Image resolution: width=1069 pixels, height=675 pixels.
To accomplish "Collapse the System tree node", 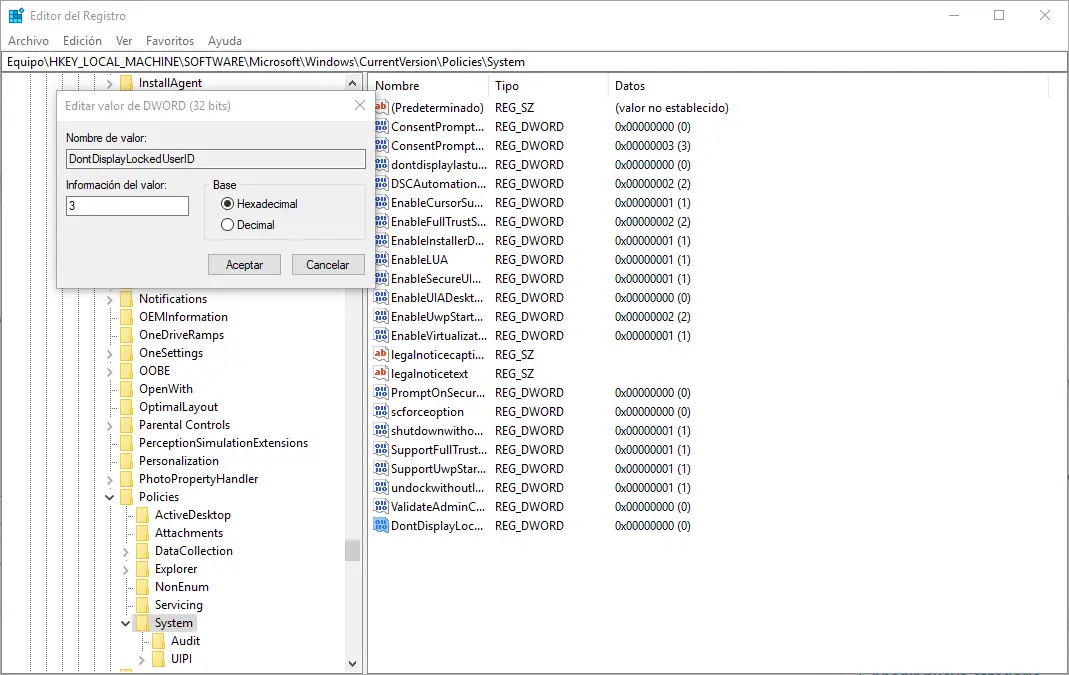I will tap(125, 623).
